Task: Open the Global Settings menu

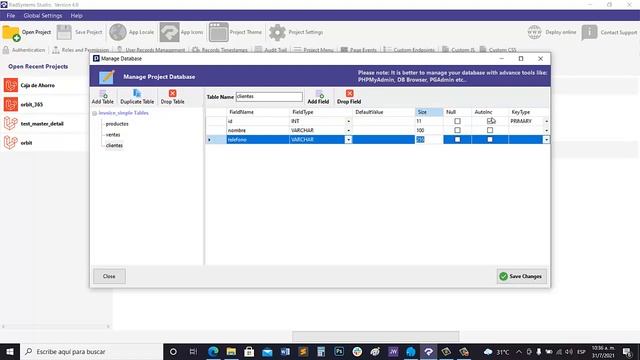Action: click(x=43, y=16)
